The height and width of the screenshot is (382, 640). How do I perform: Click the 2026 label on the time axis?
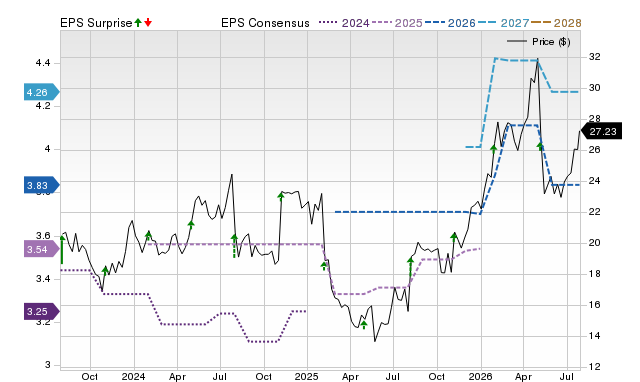click(480, 376)
